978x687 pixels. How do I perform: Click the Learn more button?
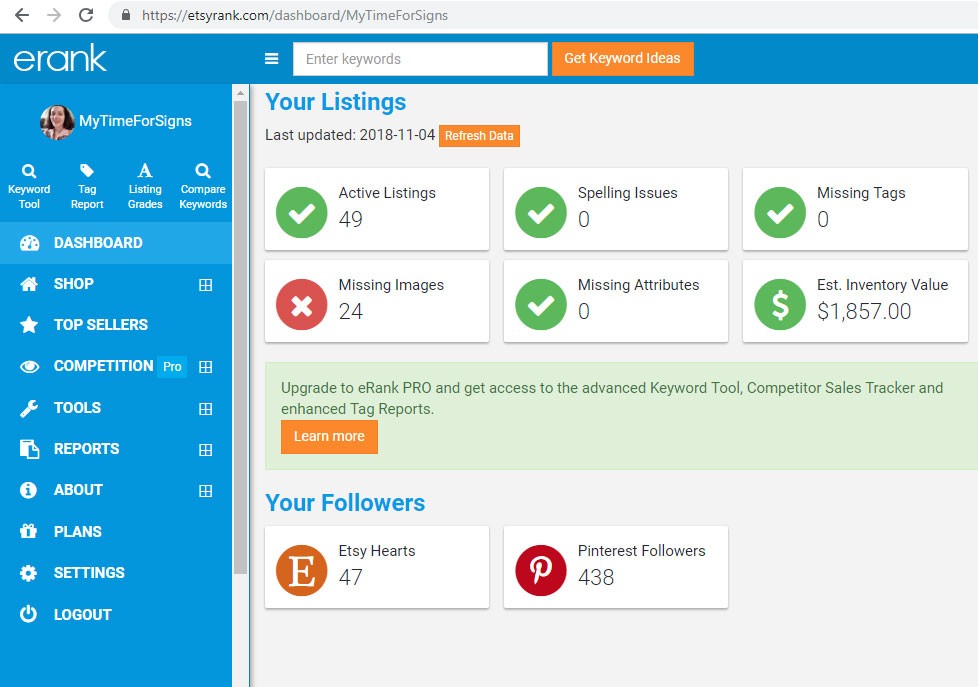tap(329, 437)
